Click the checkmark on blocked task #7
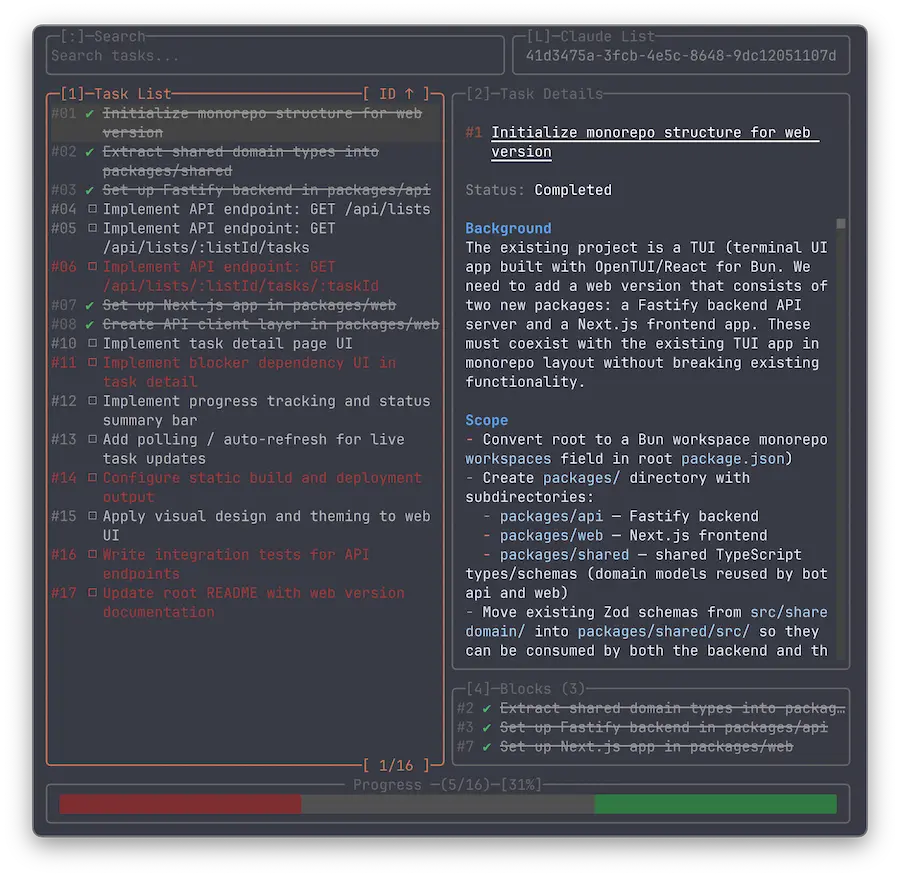 coord(487,747)
